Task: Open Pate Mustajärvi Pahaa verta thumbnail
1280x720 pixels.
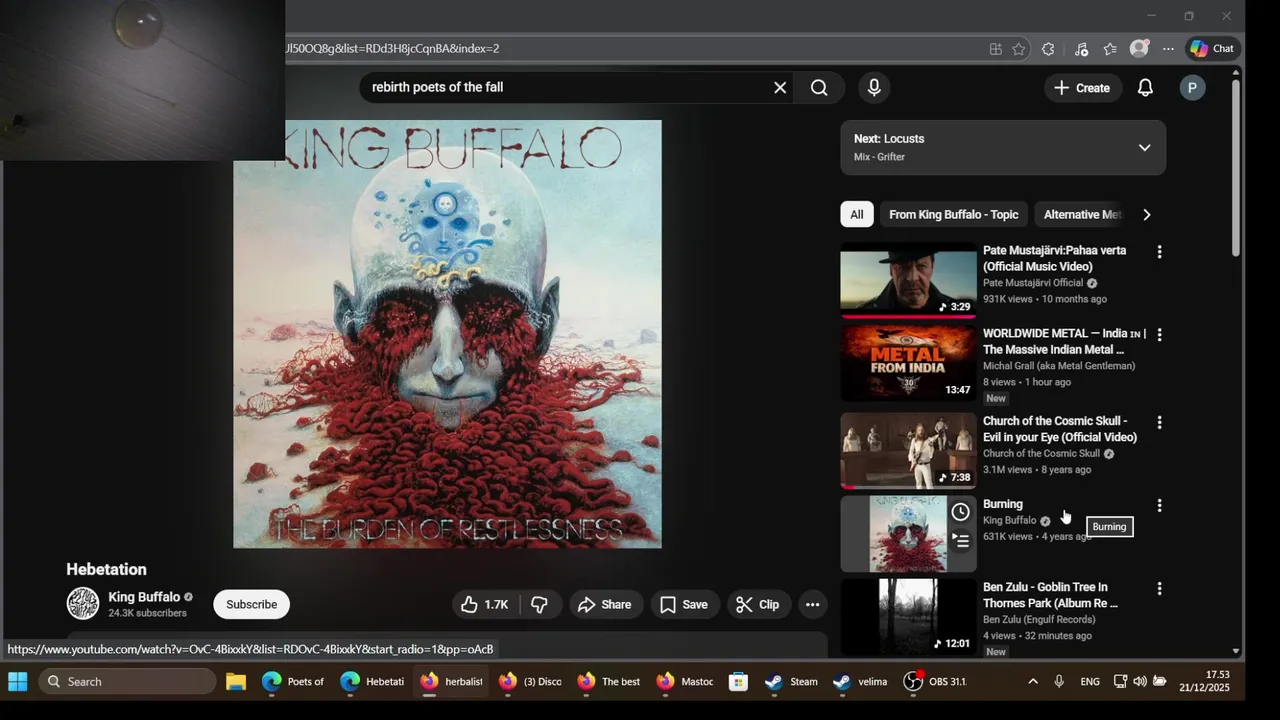Action: point(908,280)
